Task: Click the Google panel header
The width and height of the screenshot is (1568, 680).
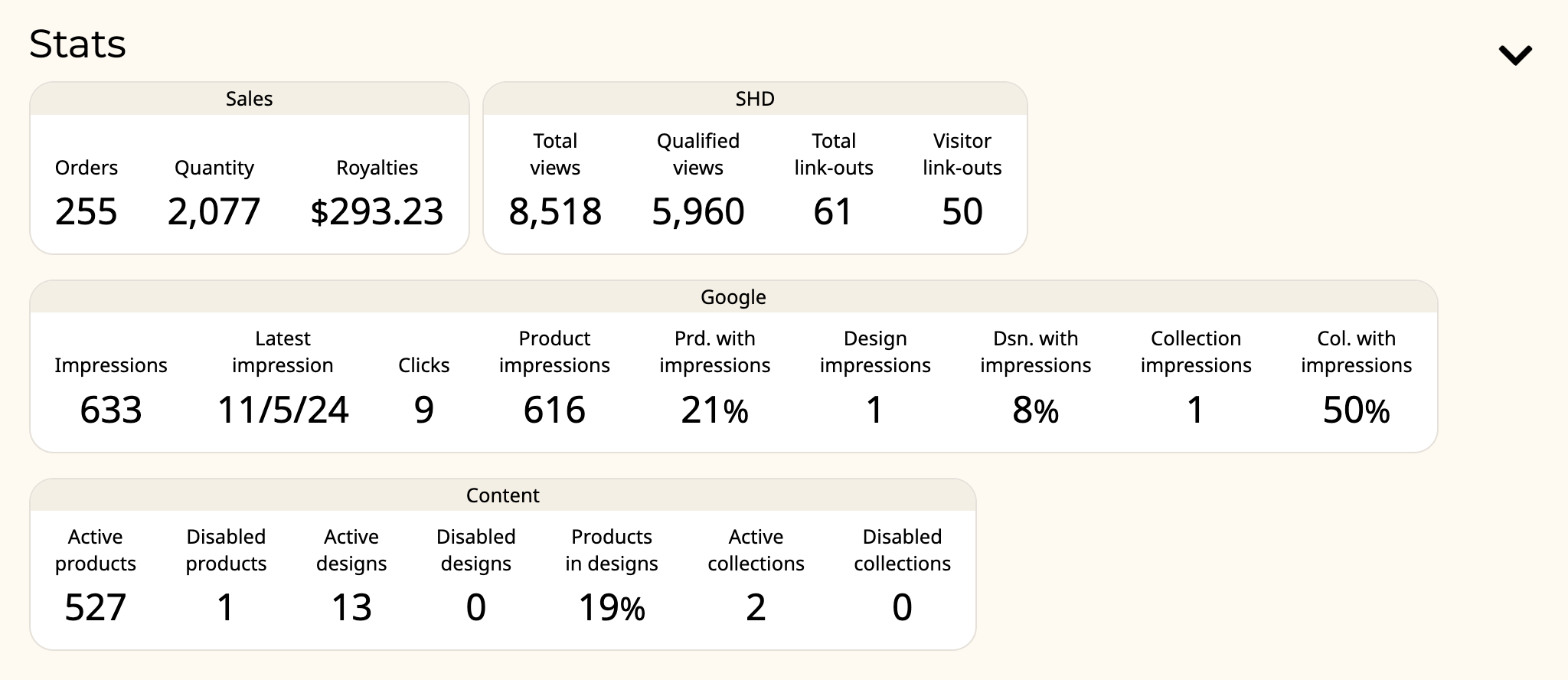Action: (x=733, y=297)
